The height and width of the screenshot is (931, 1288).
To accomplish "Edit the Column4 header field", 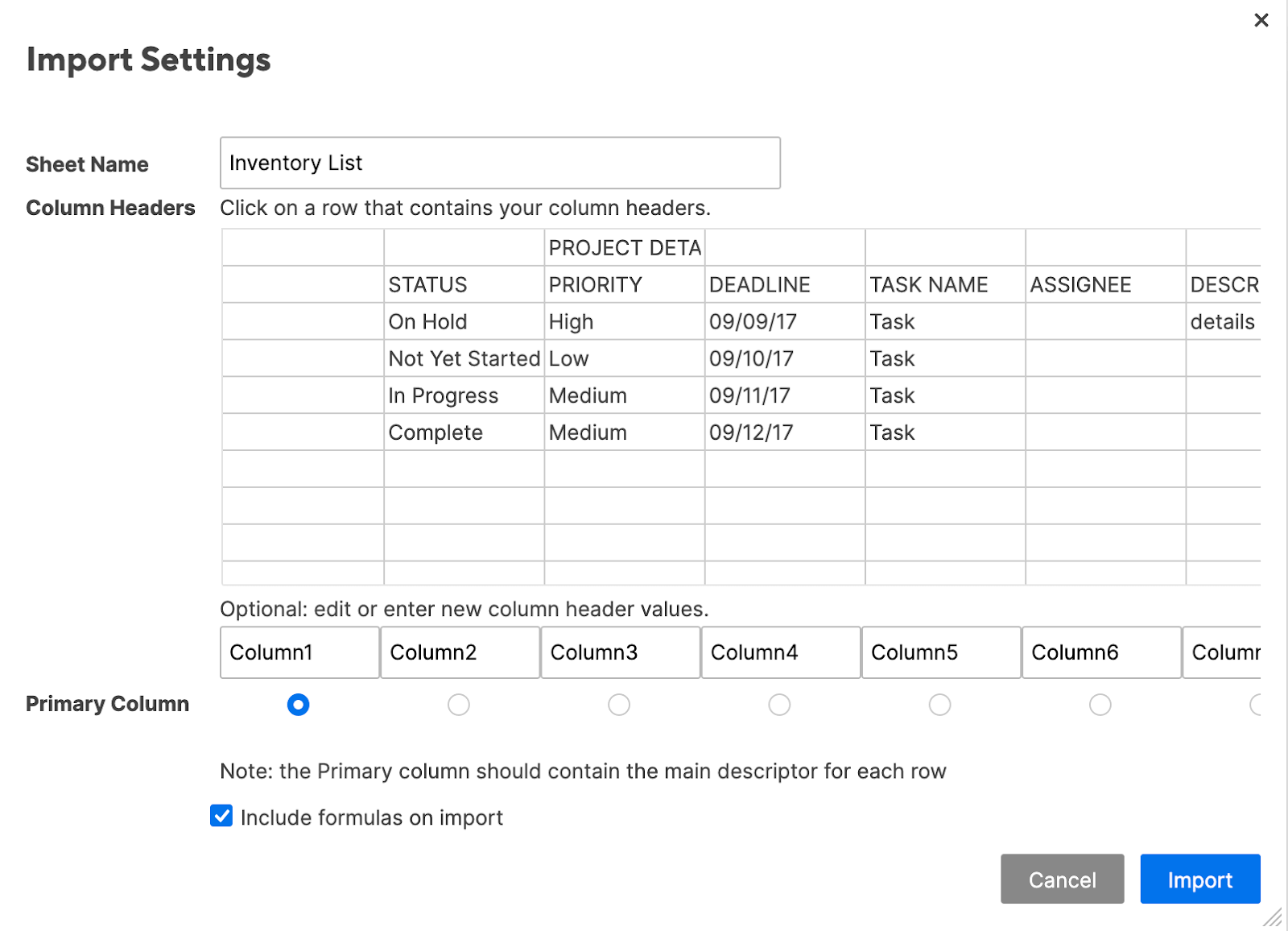I will [780, 652].
